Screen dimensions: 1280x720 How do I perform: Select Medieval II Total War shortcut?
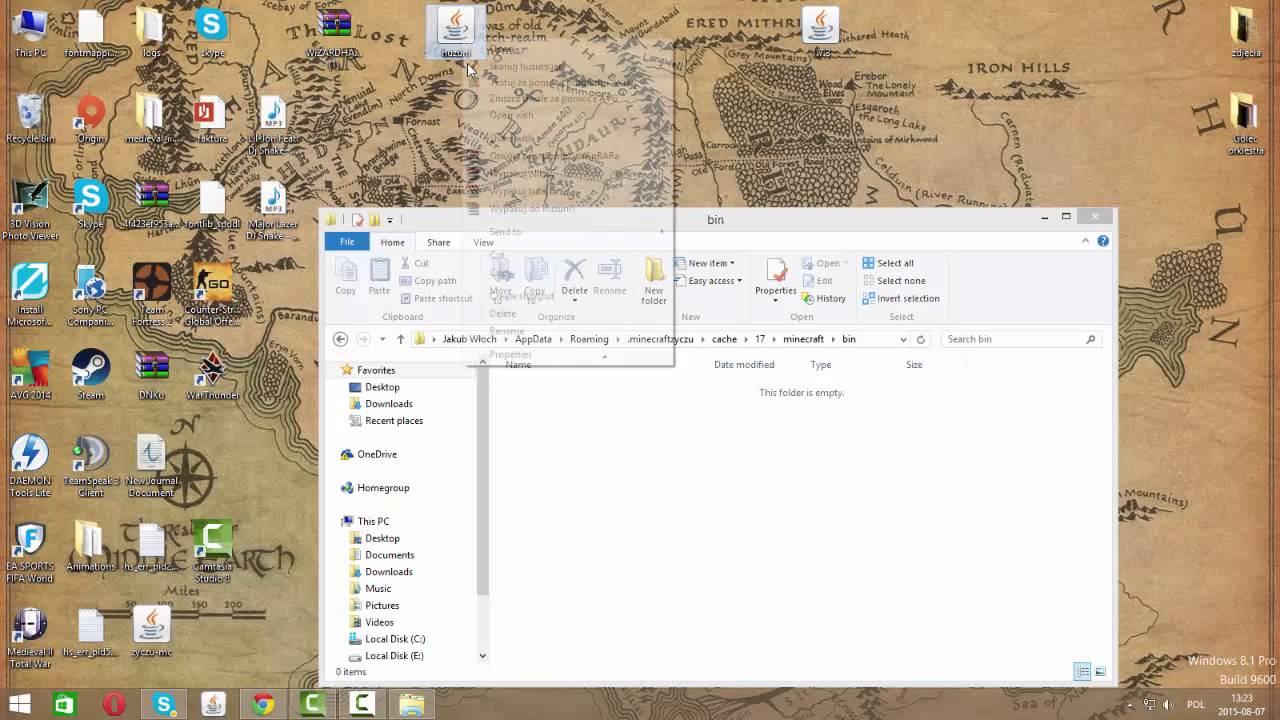(x=30, y=639)
